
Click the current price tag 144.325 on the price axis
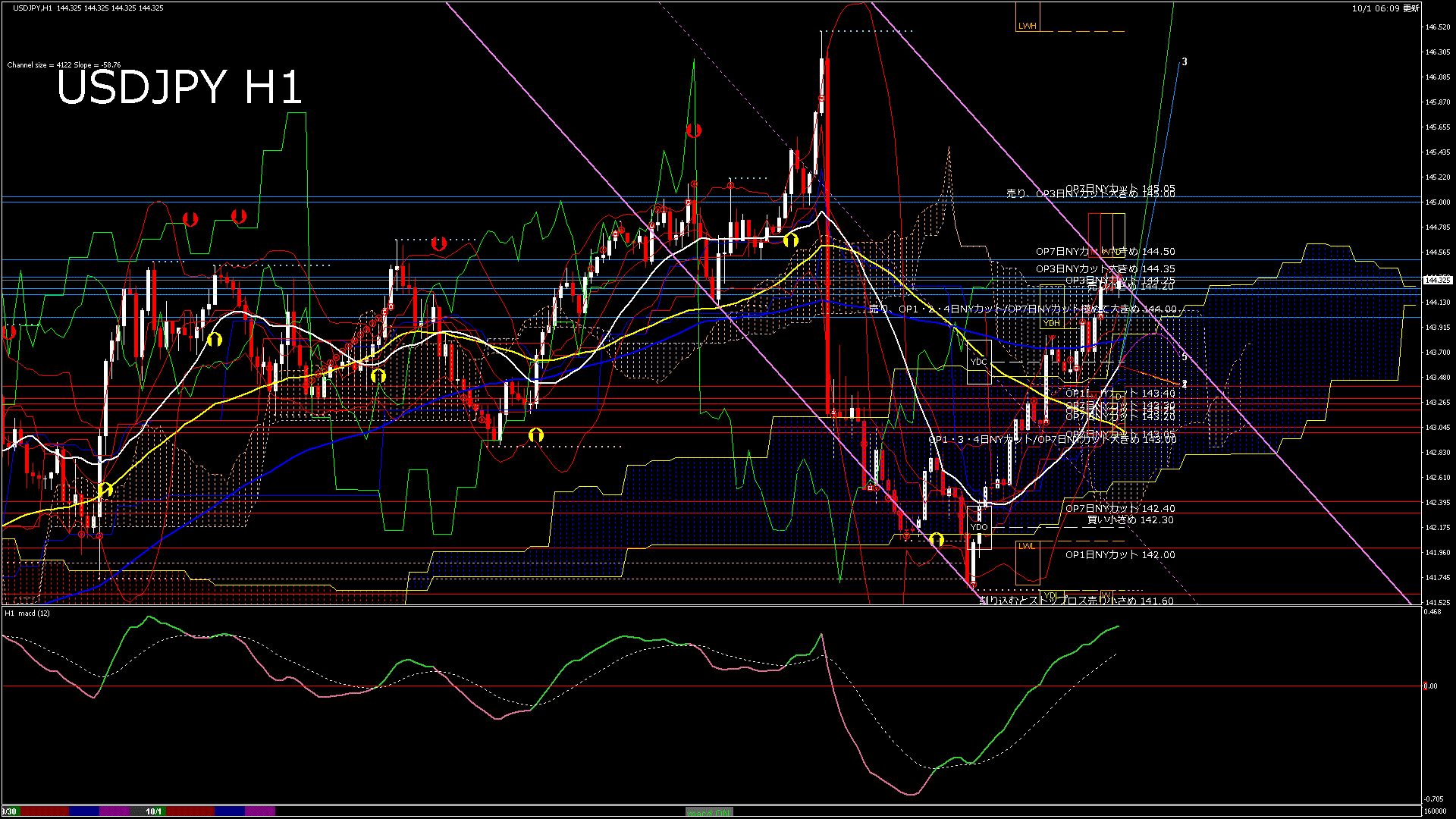(x=1437, y=280)
